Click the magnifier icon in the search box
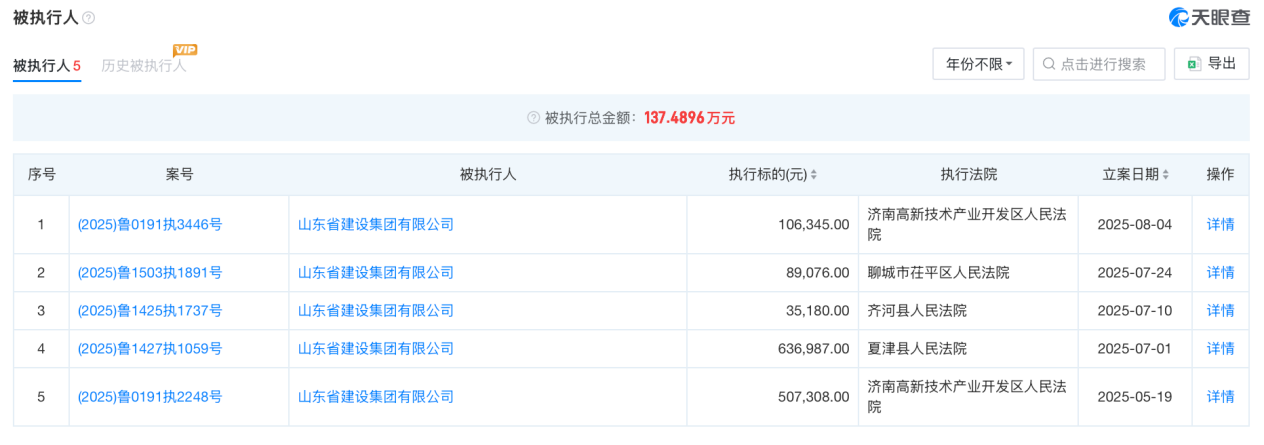The image size is (1264, 445). [1048, 64]
